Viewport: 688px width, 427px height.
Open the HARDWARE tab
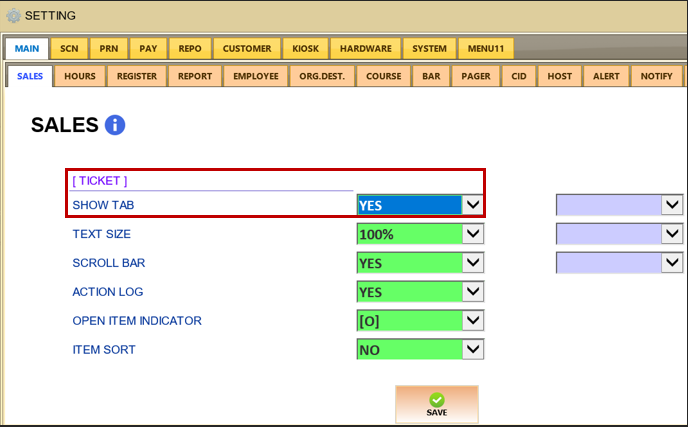point(365,48)
